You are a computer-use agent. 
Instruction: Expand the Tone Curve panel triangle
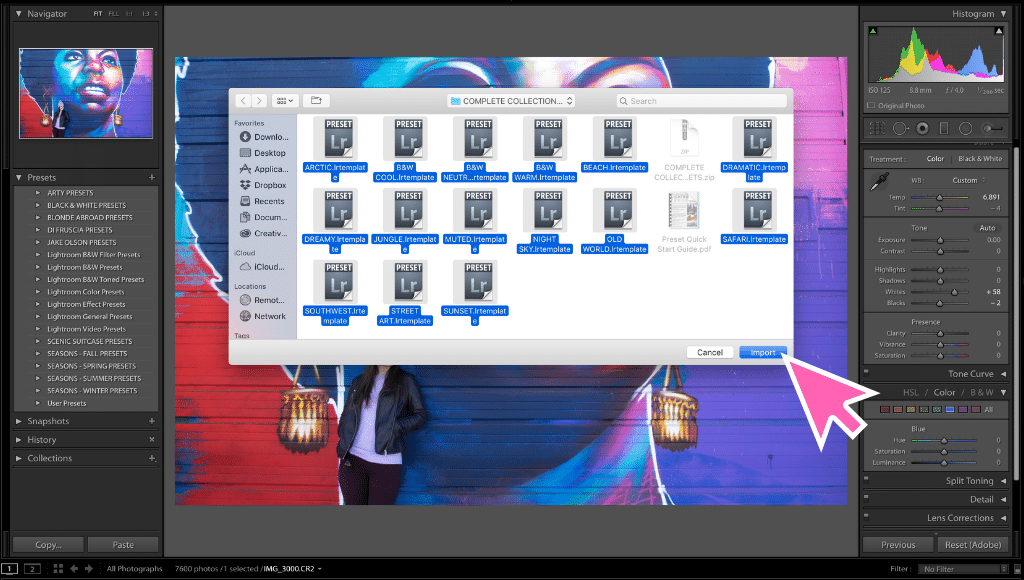[1003, 374]
